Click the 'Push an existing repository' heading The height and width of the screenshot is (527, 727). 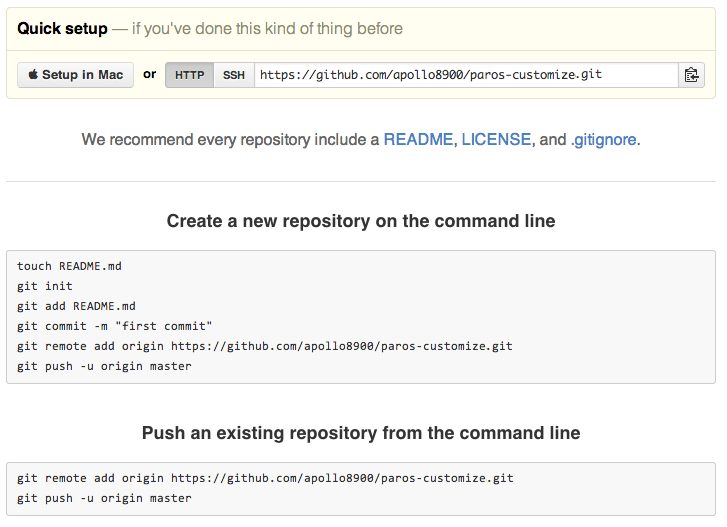click(361, 433)
